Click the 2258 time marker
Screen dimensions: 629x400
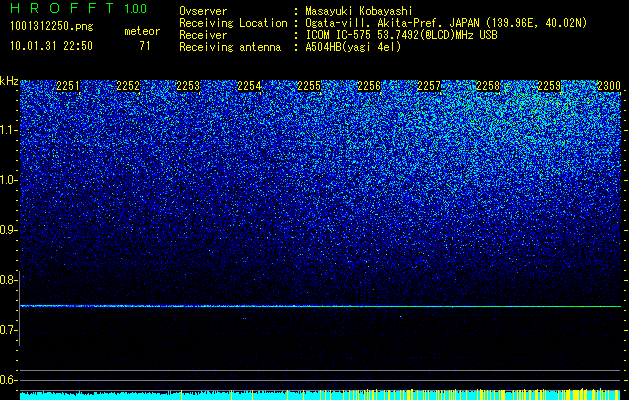488,86
